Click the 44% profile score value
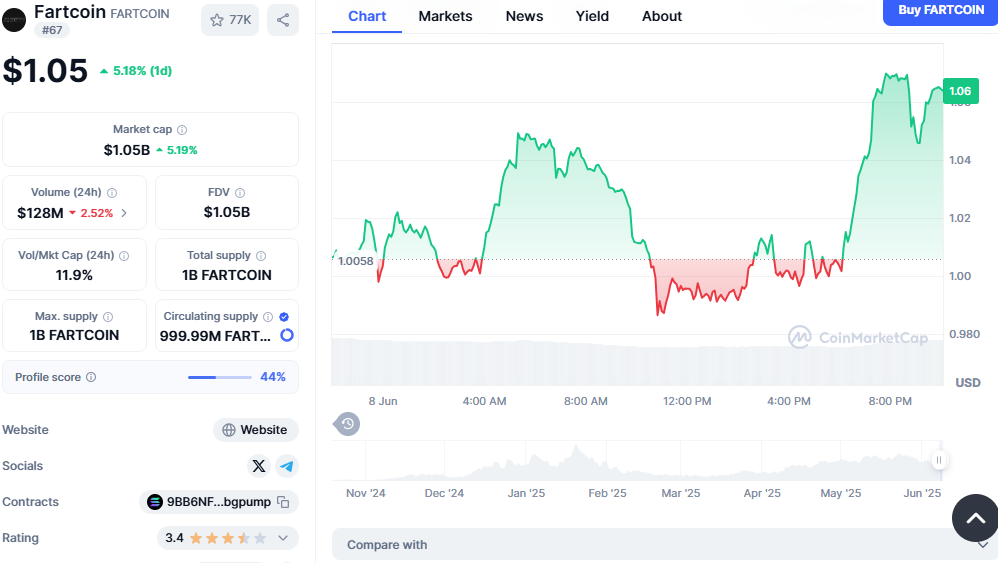Image resolution: width=998 pixels, height=563 pixels. coord(273,377)
